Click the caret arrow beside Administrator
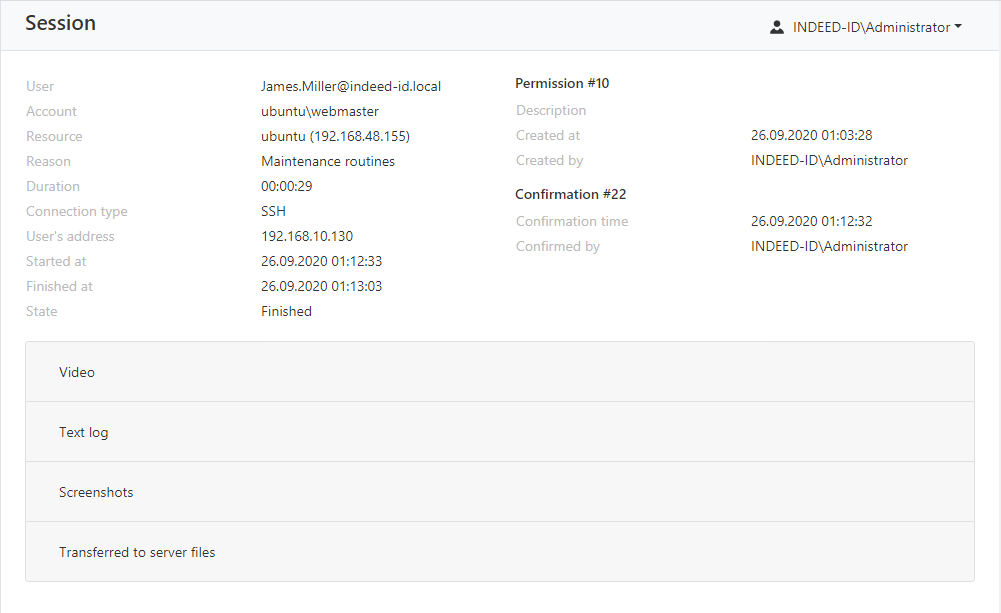Screen dimensions: 1001x613 tap(958, 27)
